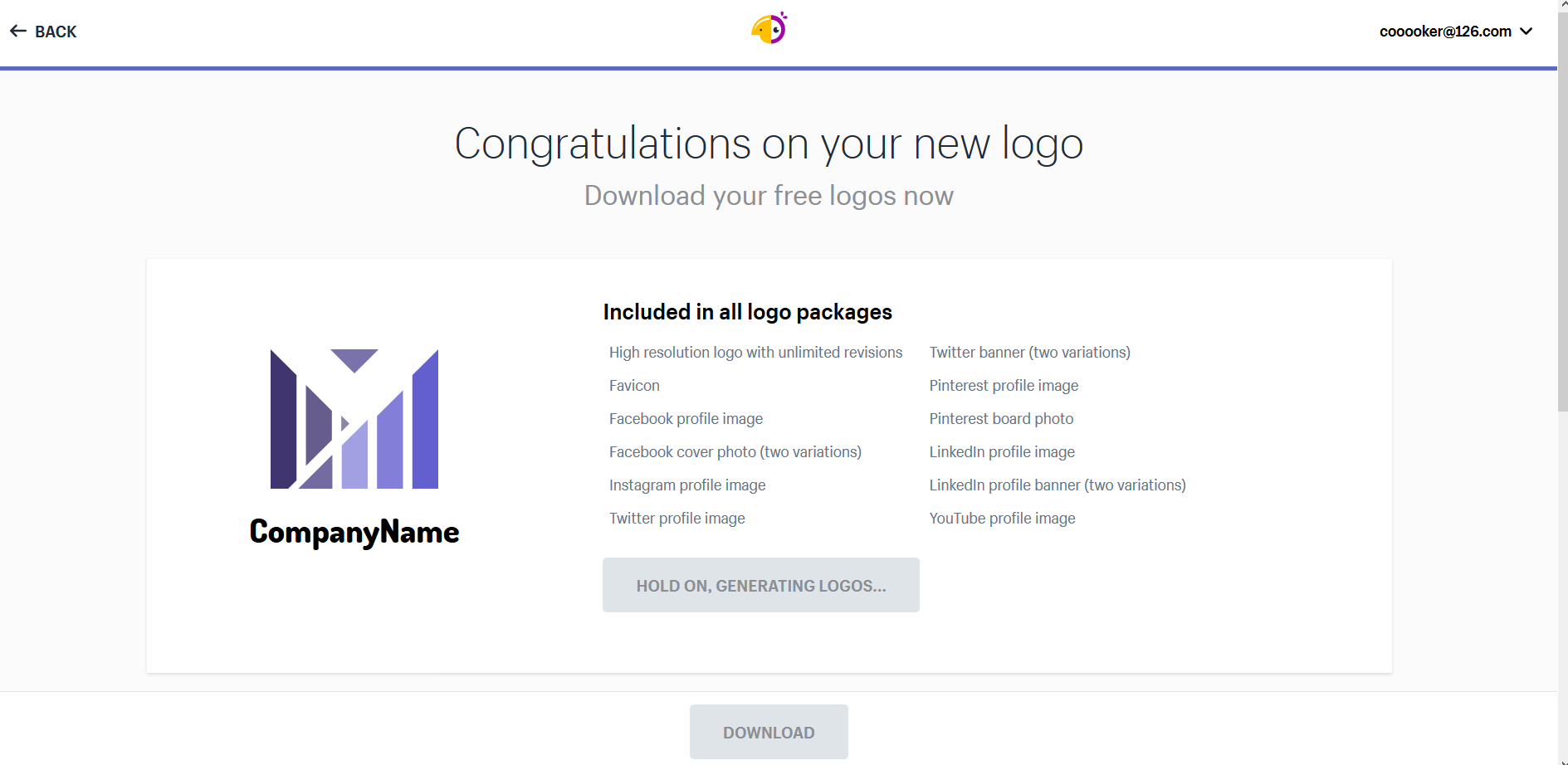
Task: Click the Congratulations on your new logo headline
Action: point(769,144)
